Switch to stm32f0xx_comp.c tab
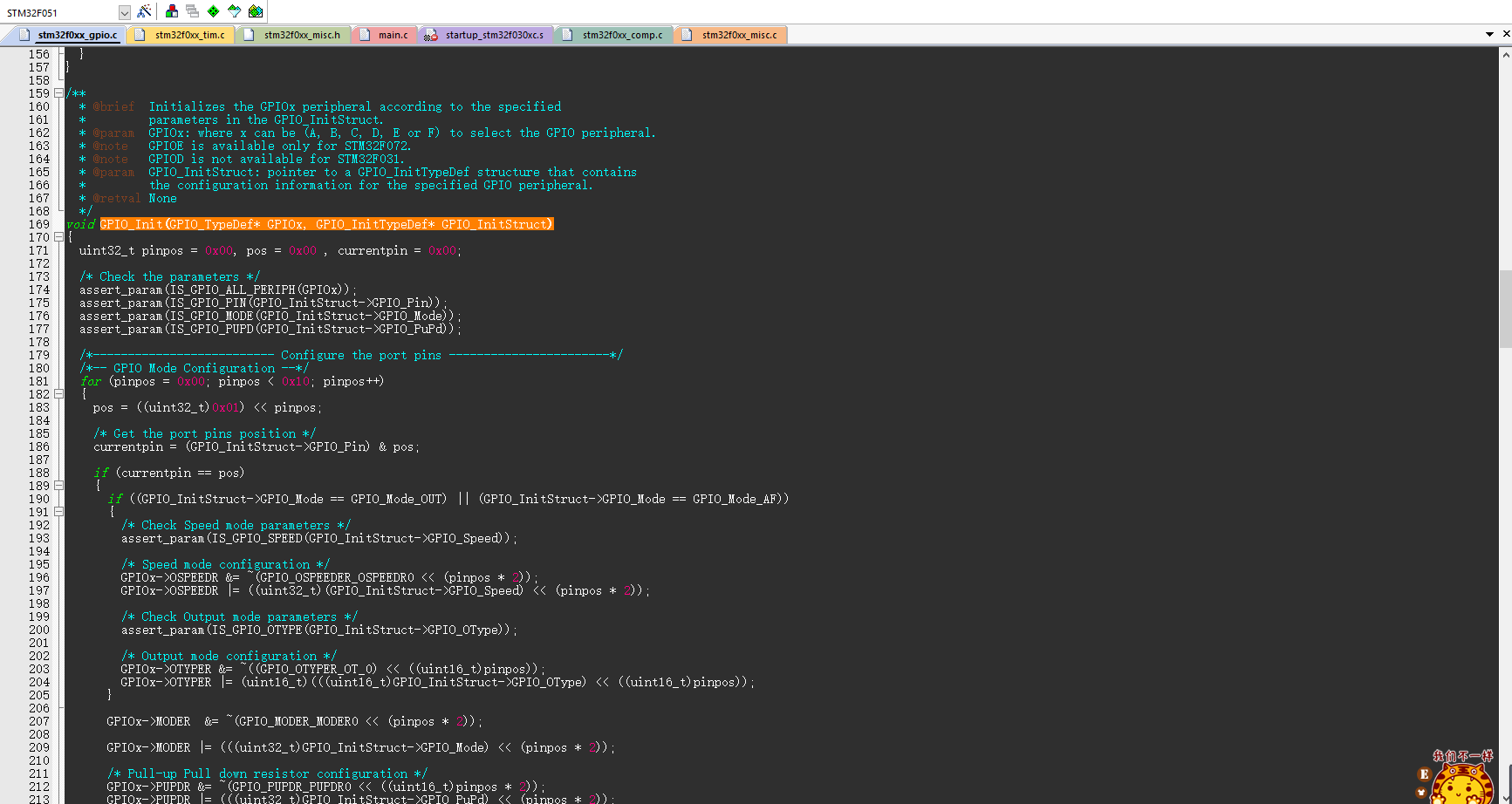This screenshot has width=1512, height=804. point(613,35)
